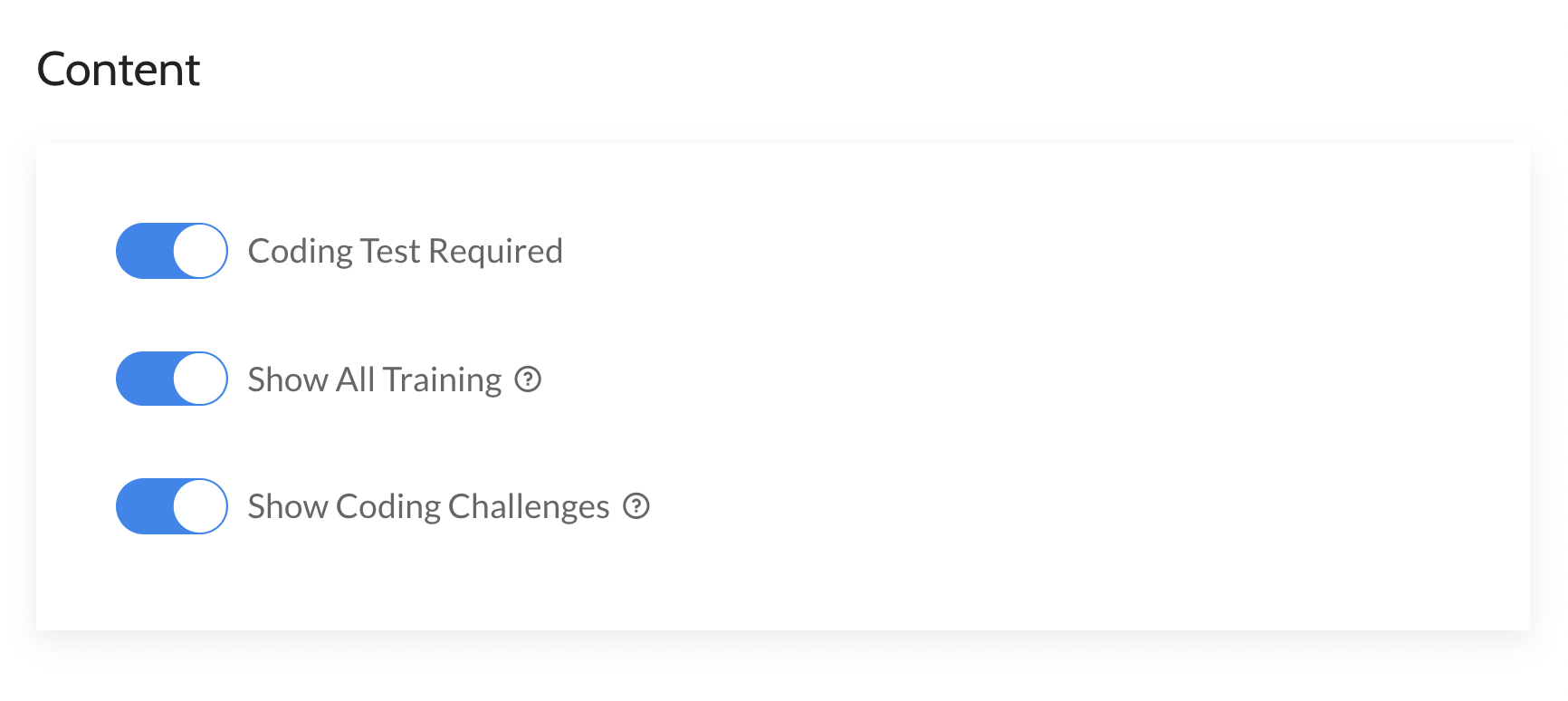Click white knob of Show Coding Challenges switch
The width and height of the screenshot is (1568, 701).
[200, 506]
